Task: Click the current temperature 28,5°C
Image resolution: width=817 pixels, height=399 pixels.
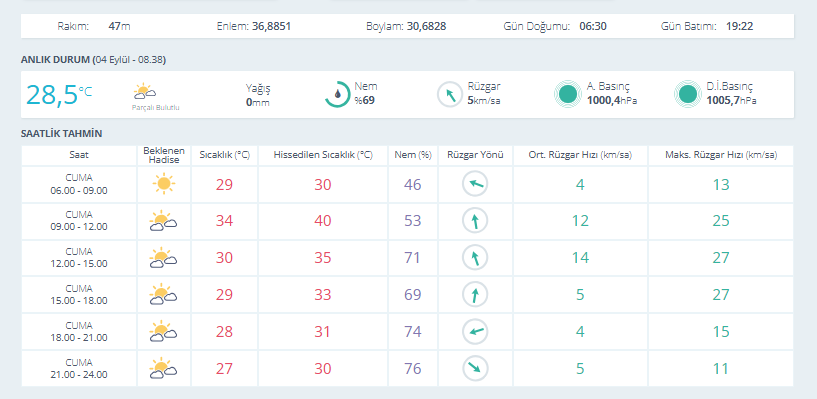Action: 59,95
